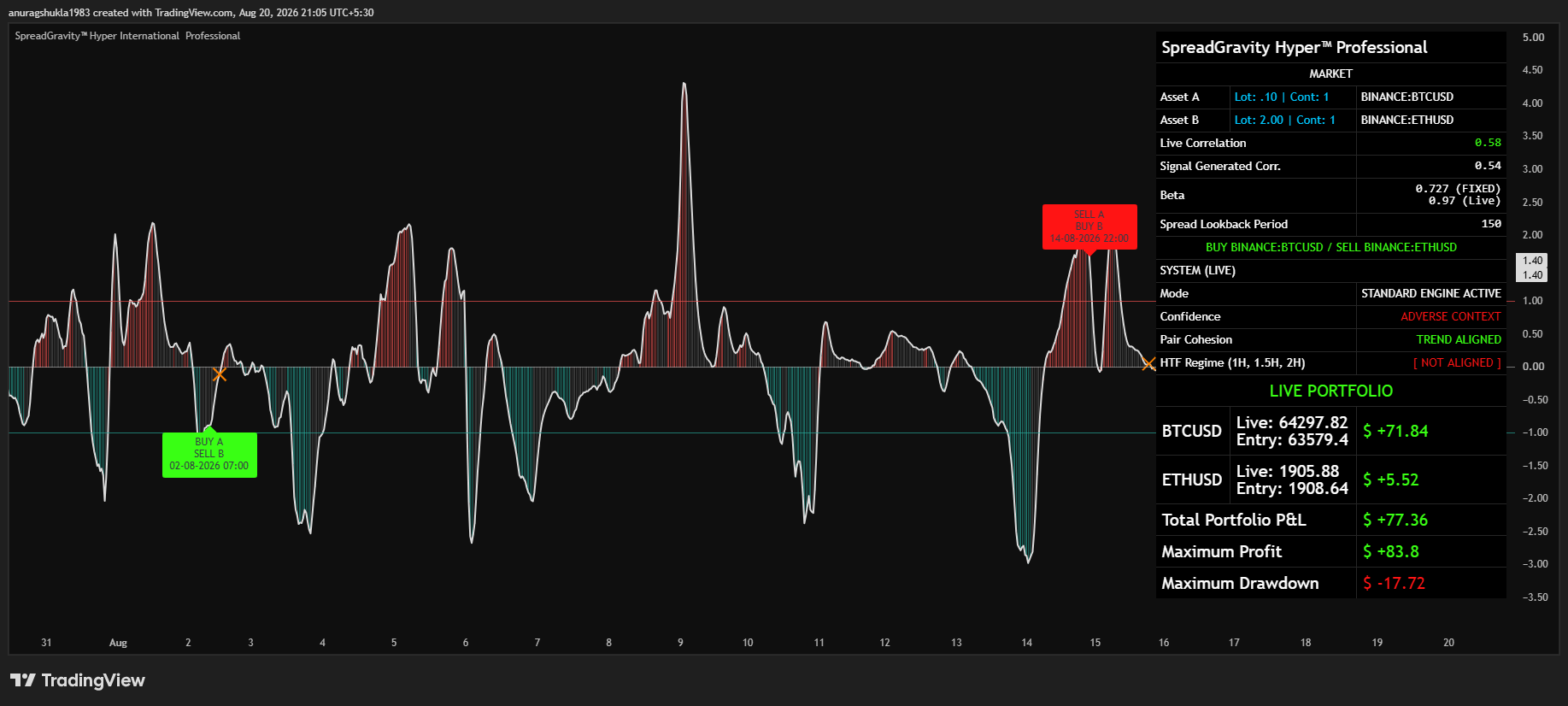Click the 5.00 price axis label
Image resolution: width=1568 pixels, height=706 pixels.
1533,38
